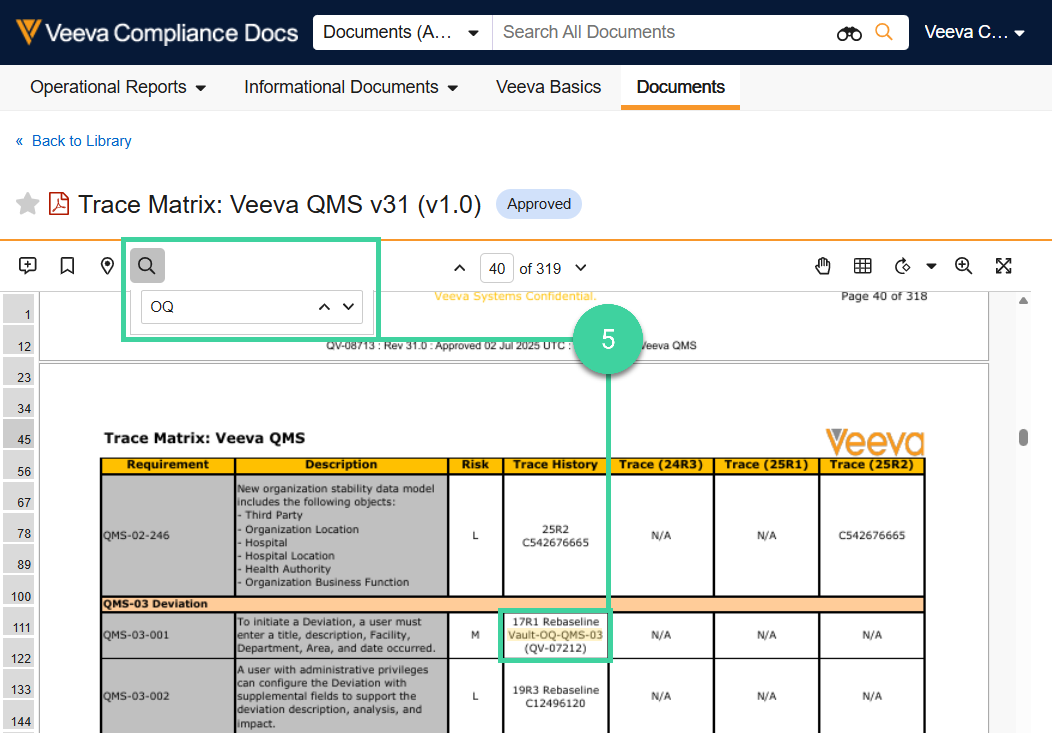Jump to page 23 in side index
The width and height of the screenshot is (1052, 733).
pos(19,372)
